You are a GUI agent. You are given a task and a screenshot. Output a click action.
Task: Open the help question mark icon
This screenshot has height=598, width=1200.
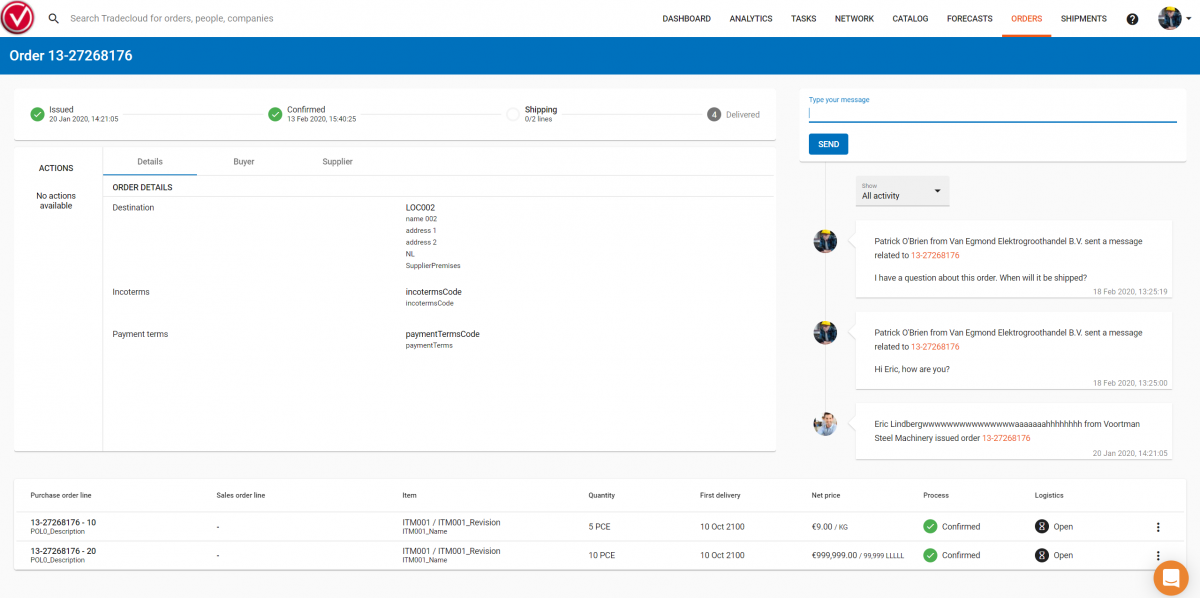(x=1131, y=18)
